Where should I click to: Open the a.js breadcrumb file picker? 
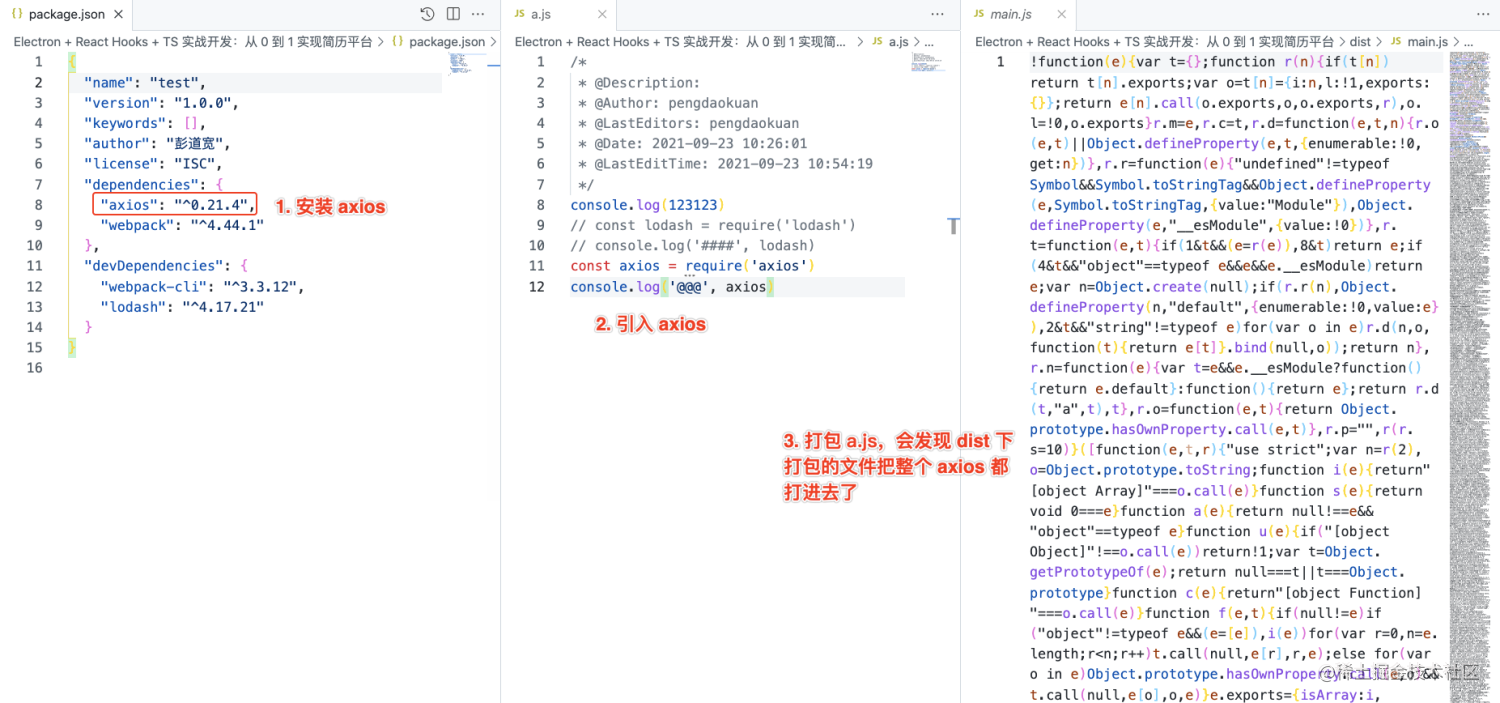(898, 42)
